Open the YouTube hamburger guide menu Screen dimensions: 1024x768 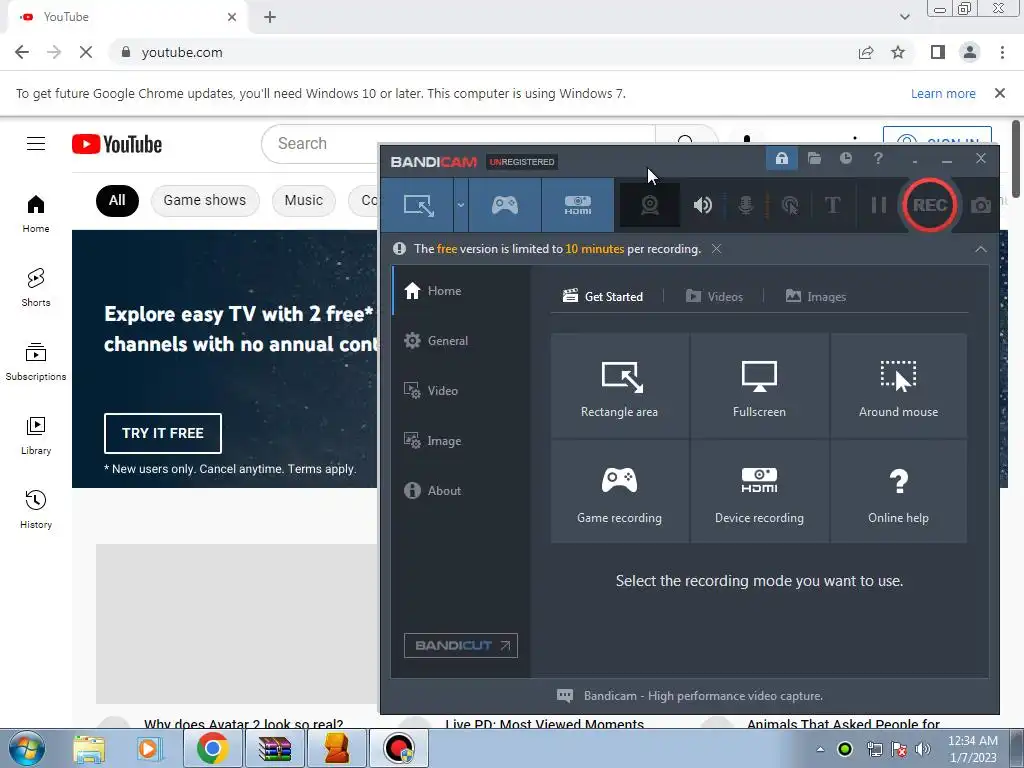pyautogui.click(x=36, y=144)
